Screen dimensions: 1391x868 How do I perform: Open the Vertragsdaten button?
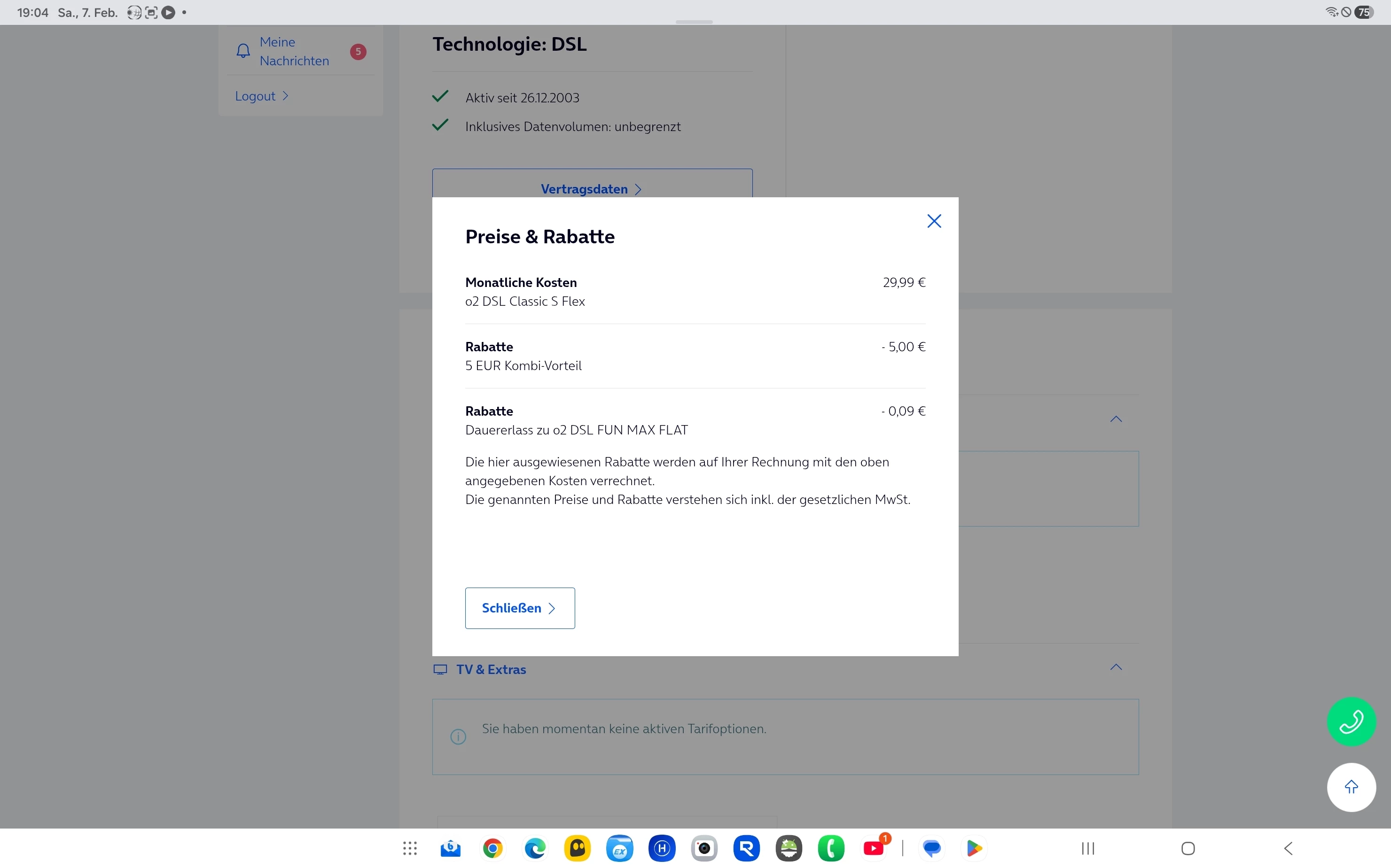[x=592, y=186]
